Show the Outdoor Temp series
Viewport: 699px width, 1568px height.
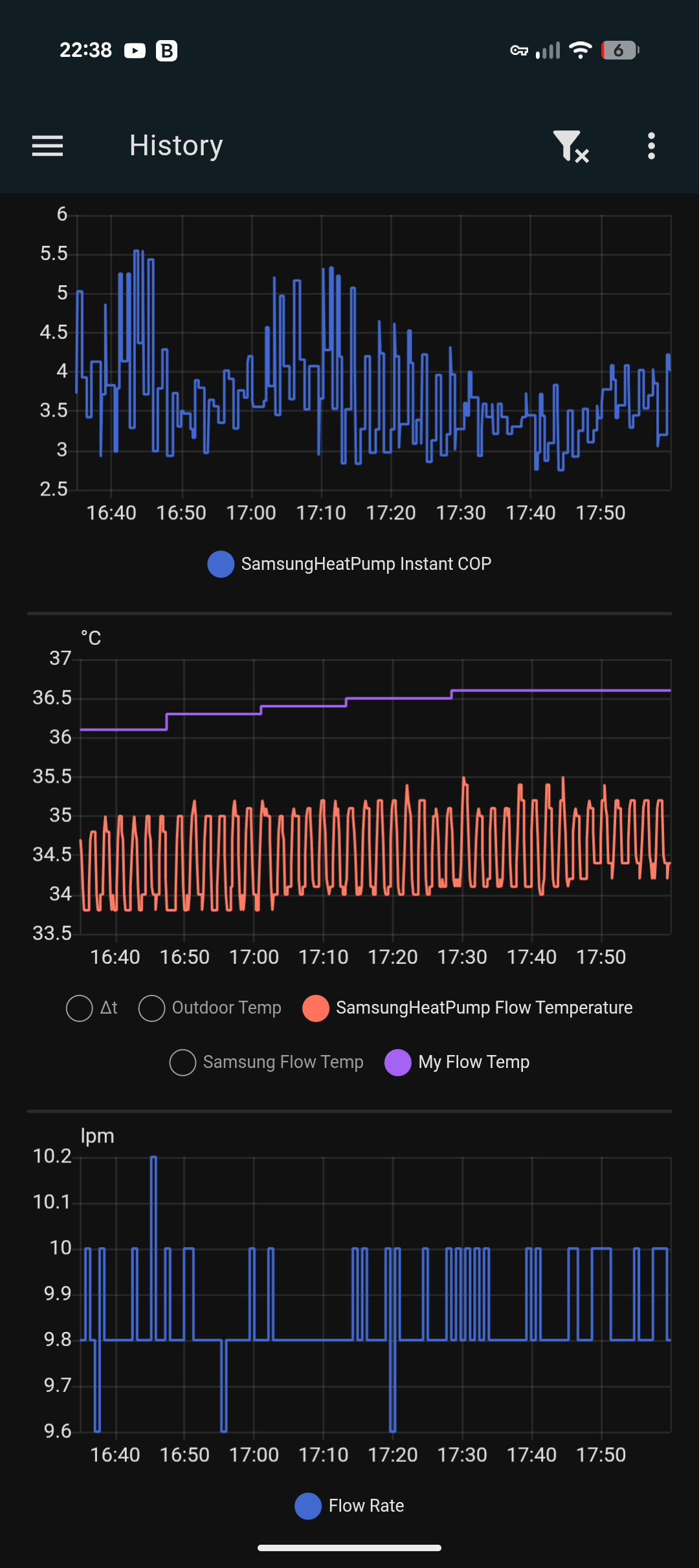pyautogui.click(x=210, y=1008)
